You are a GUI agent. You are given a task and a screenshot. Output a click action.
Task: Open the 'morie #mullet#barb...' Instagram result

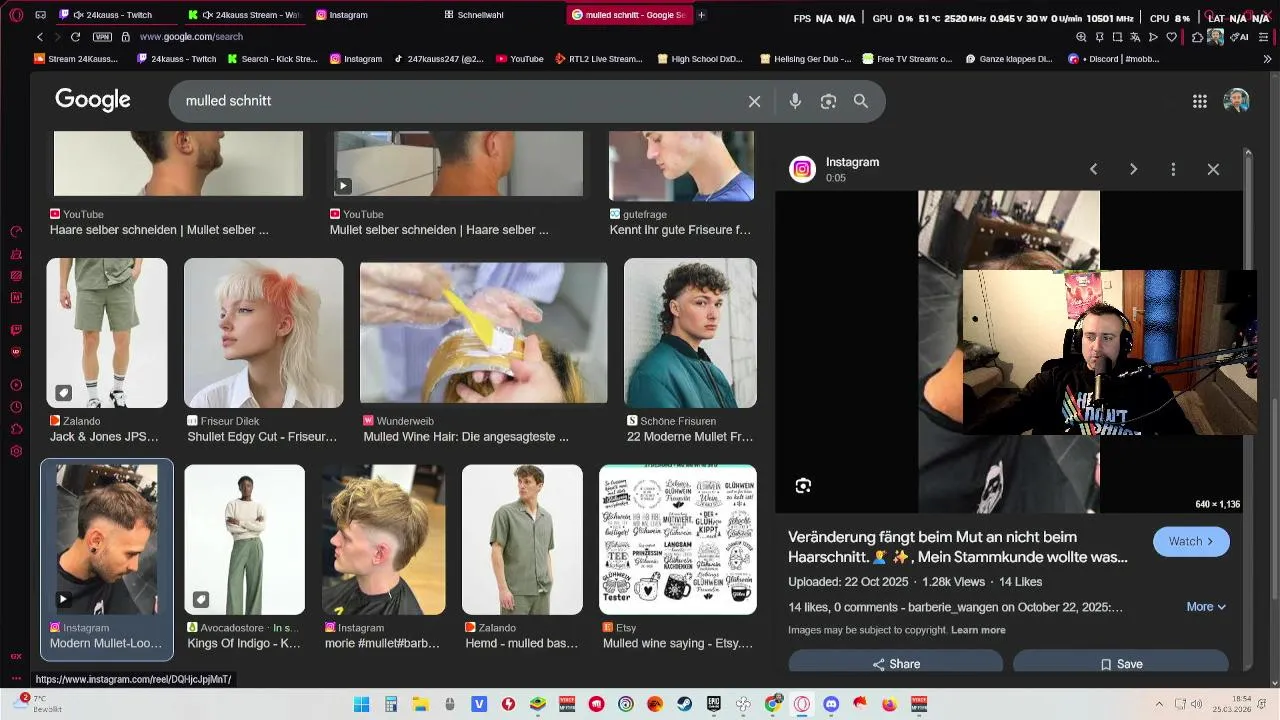pyautogui.click(x=382, y=643)
